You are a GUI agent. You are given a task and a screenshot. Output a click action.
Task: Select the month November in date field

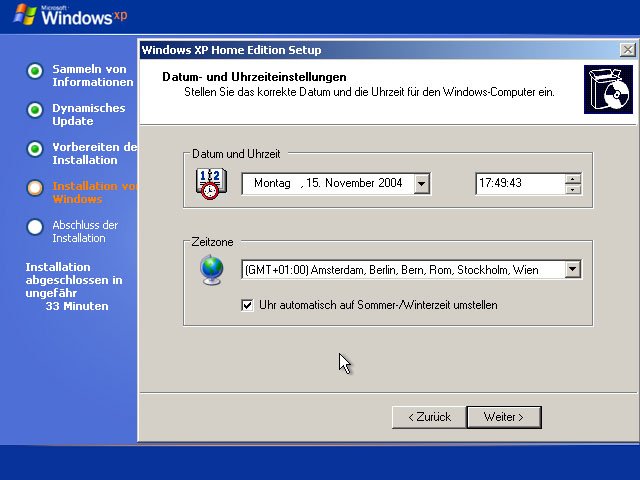click(x=349, y=183)
